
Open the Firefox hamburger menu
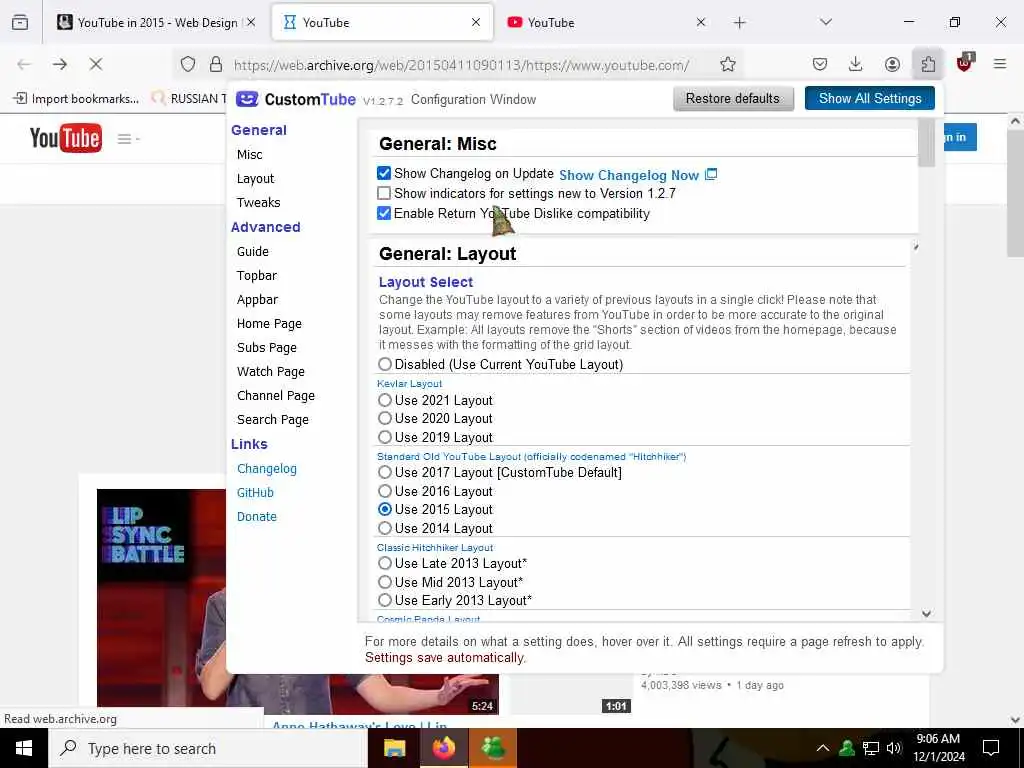(x=1000, y=64)
